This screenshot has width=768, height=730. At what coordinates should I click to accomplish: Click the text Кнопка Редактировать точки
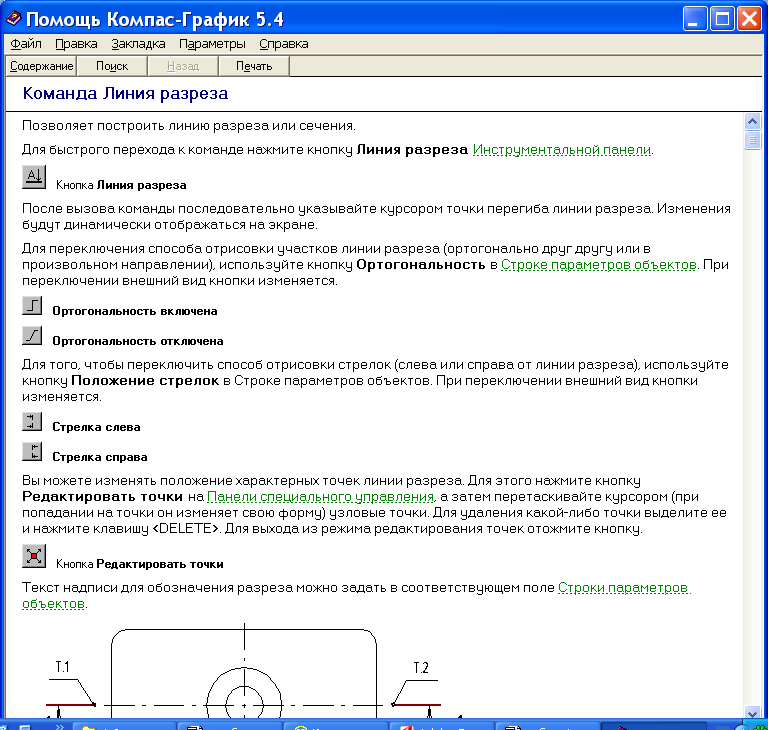point(140,564)
